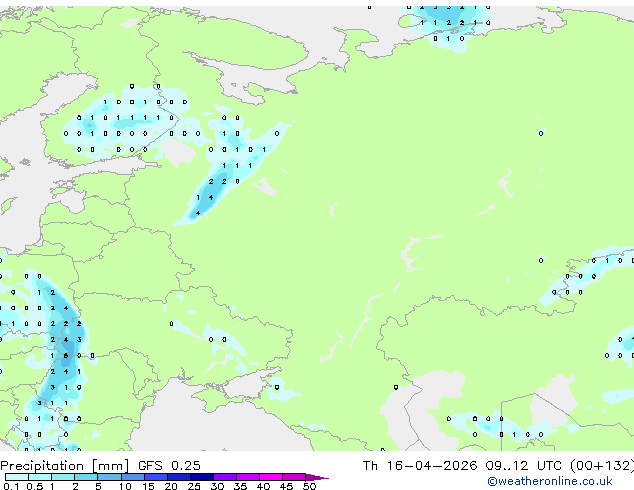634x490 pixels.
Task: Pick the legend swatch between 5 and 10
Action: tap(109, 477)
